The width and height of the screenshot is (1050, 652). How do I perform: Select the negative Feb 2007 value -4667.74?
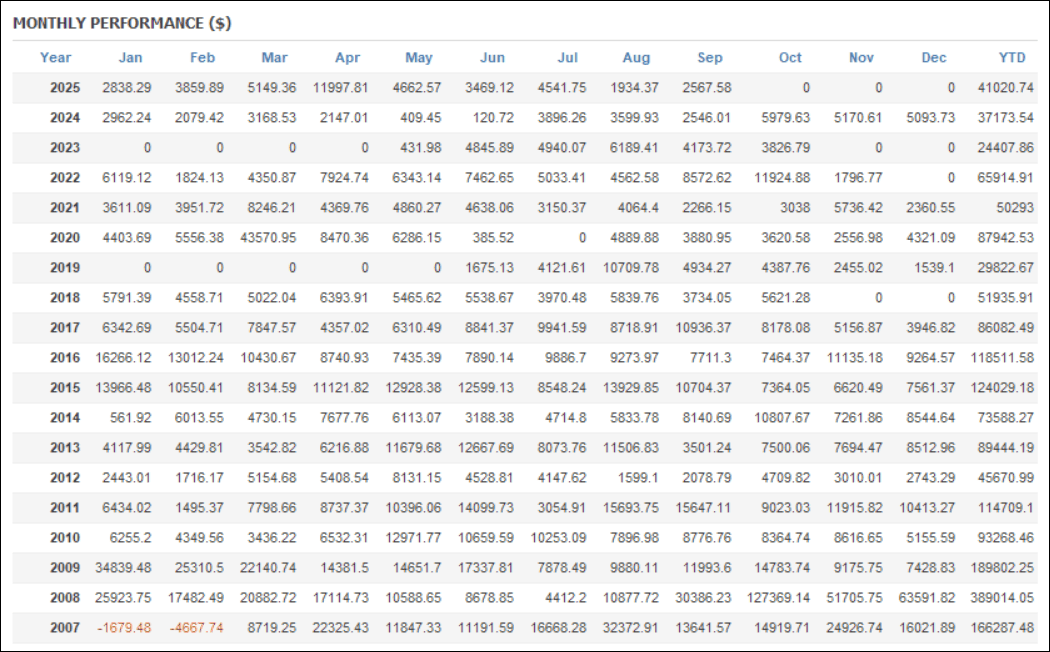[x=196, y=628]
